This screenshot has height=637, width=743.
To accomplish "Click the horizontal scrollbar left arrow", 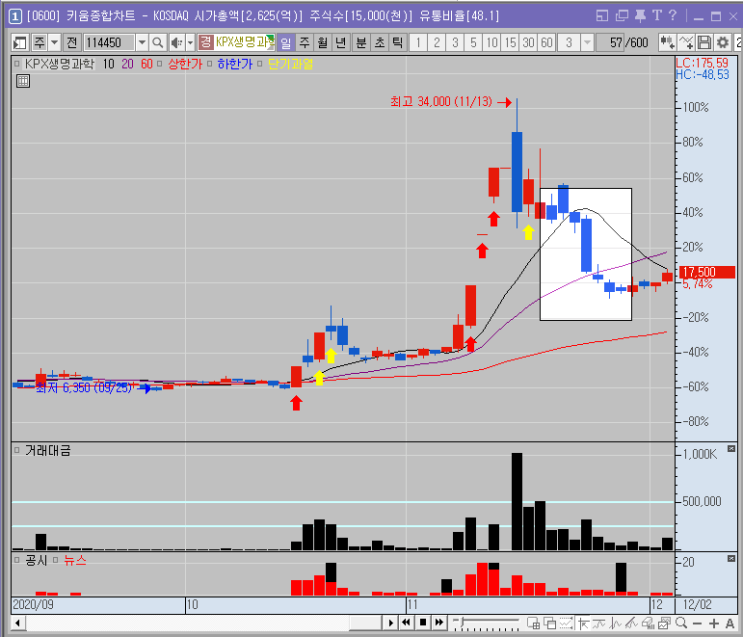I will 18,623.
